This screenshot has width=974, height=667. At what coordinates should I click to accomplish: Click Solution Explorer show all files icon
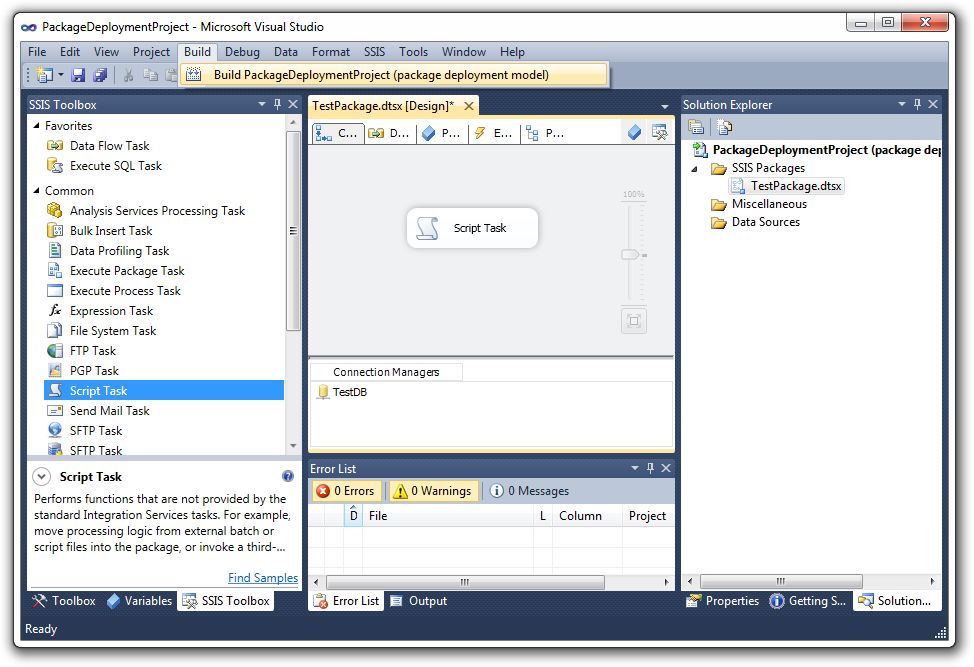click(x=724, y=127)
